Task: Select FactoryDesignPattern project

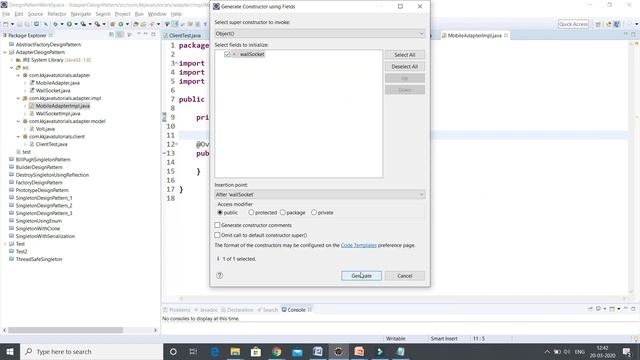Action: pos(39,182)
